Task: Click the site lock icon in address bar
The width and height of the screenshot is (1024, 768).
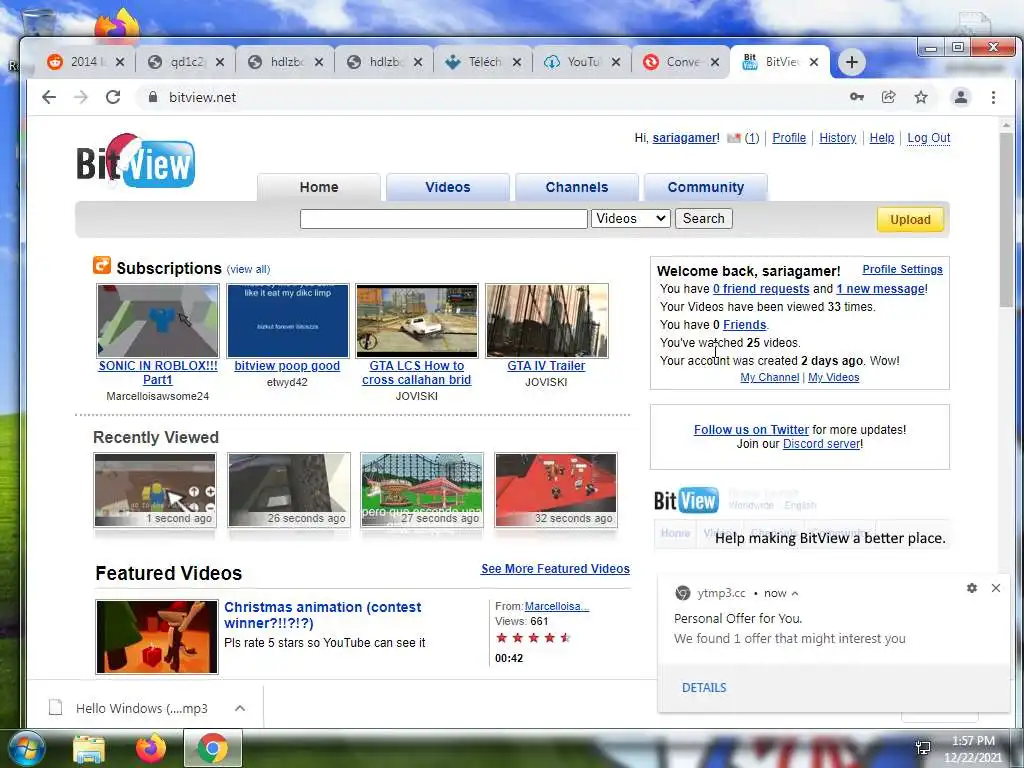Action: point(153,97)
